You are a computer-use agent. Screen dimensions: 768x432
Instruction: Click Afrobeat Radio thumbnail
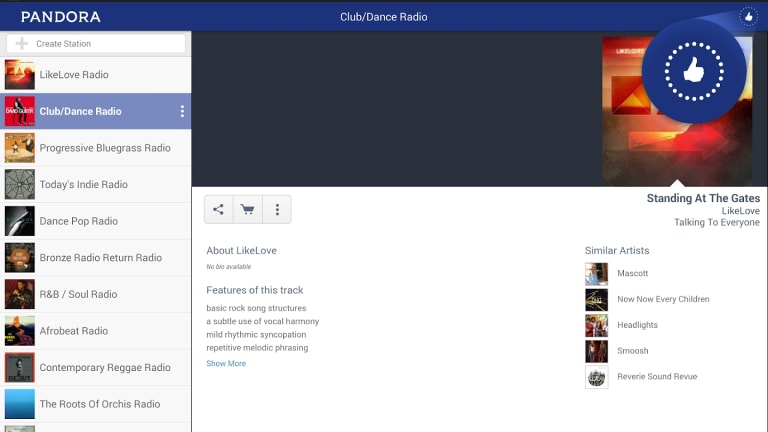[20, 331]
